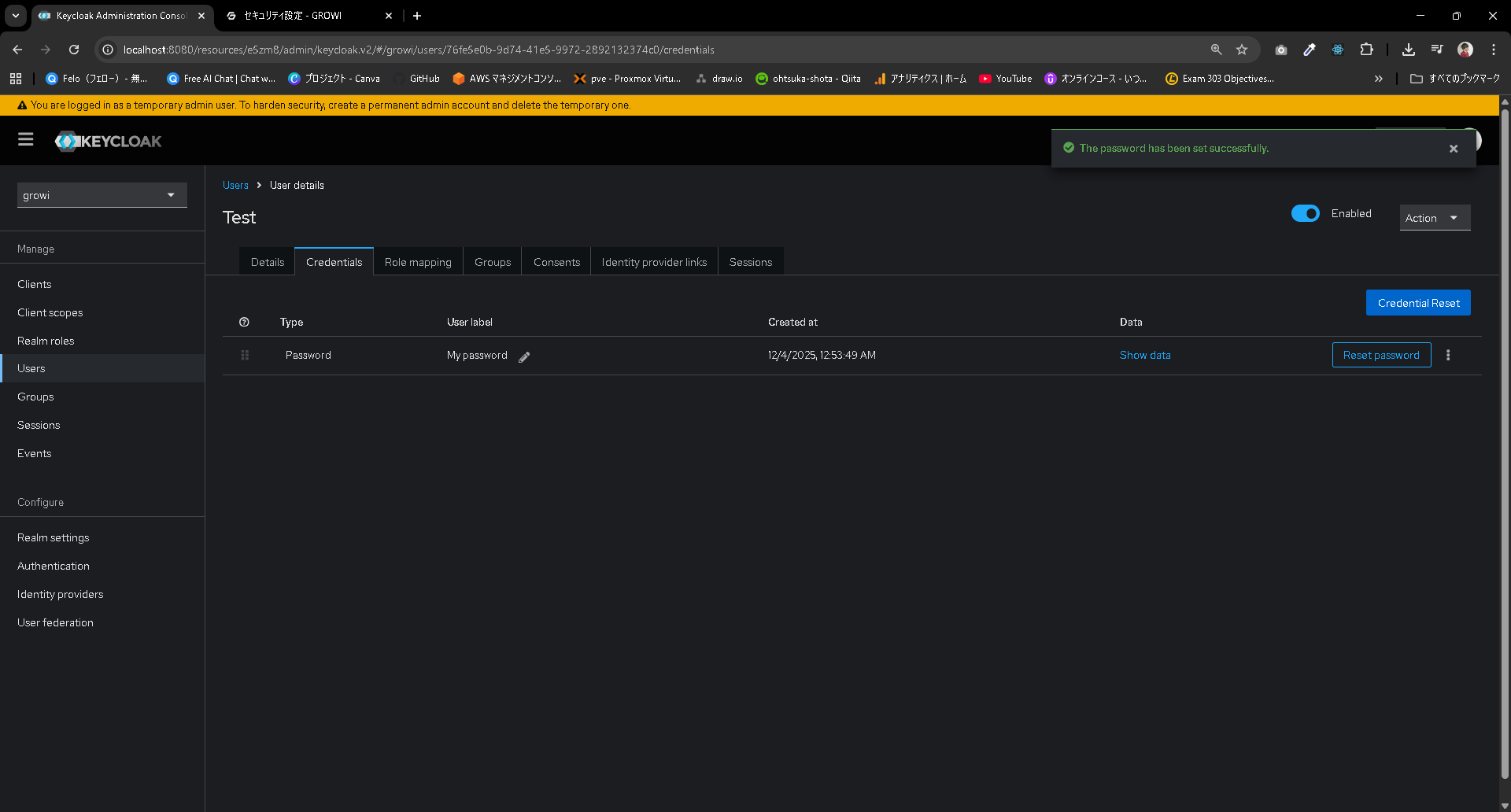Go to Users breadcrumb link
Image resolution: width=1511 pixels, height=812 pixels.
[235, 185]
